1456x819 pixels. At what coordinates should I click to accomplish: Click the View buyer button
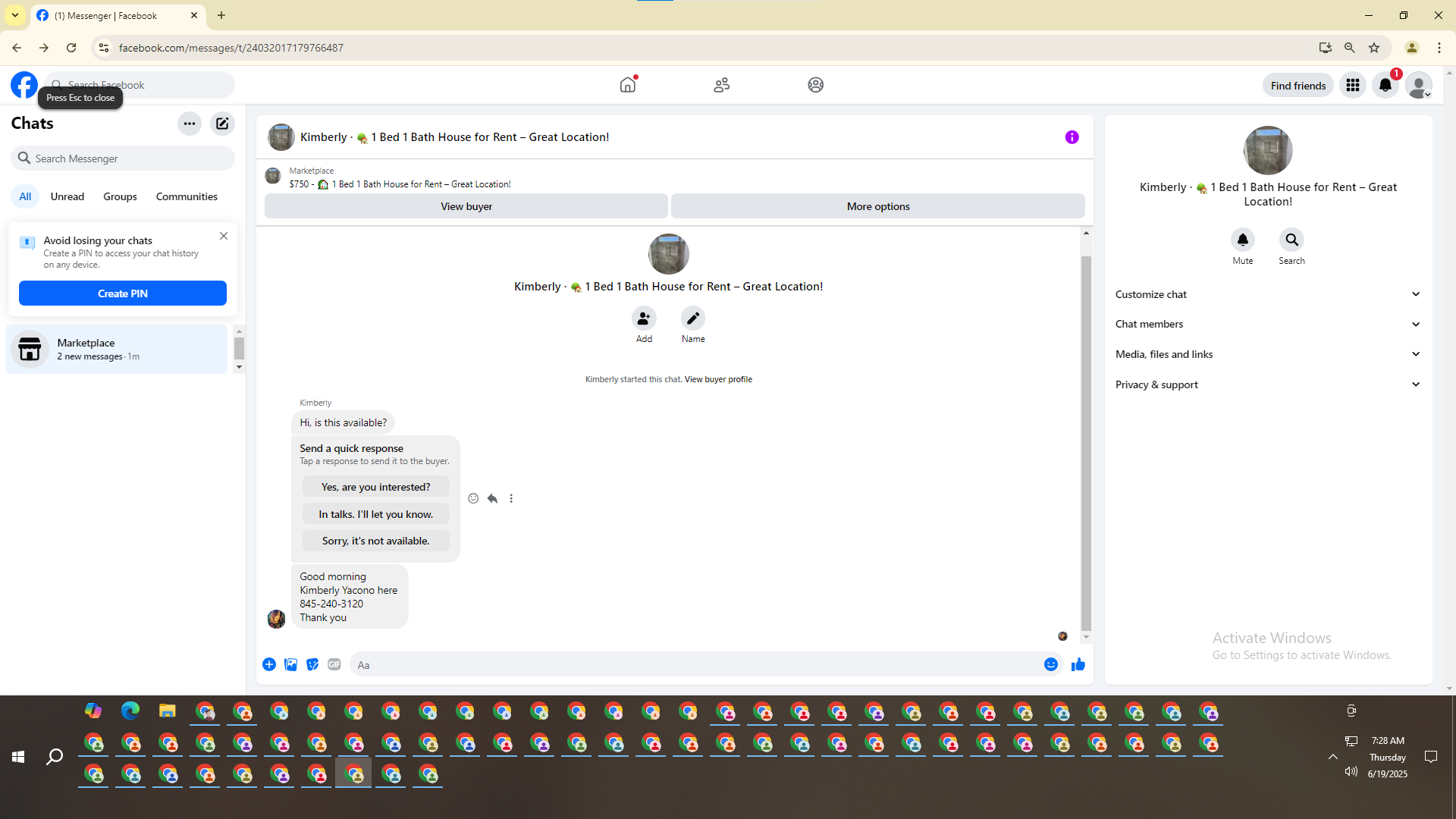point(466,206)
